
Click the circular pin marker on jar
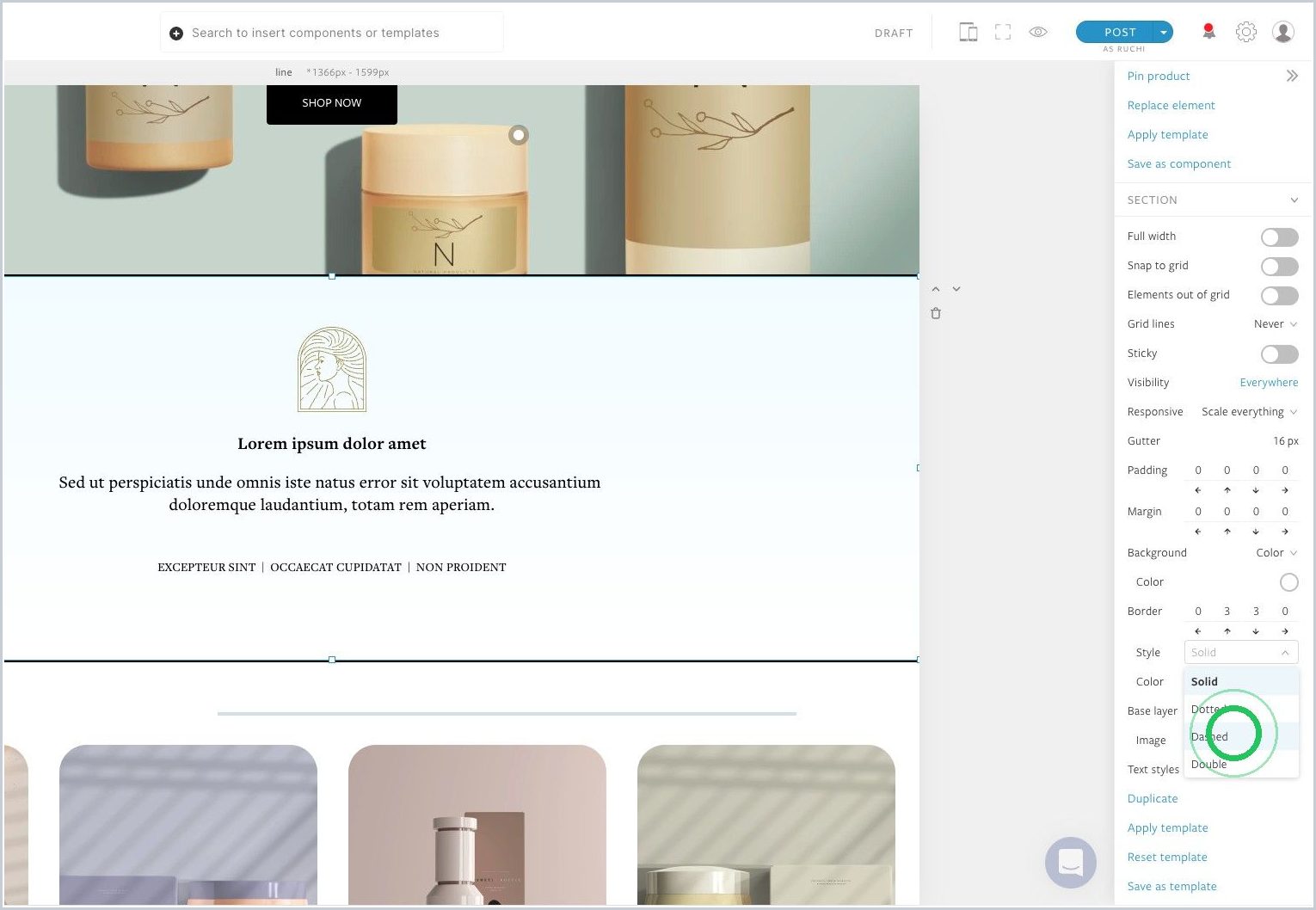click(x=519, y=135)
